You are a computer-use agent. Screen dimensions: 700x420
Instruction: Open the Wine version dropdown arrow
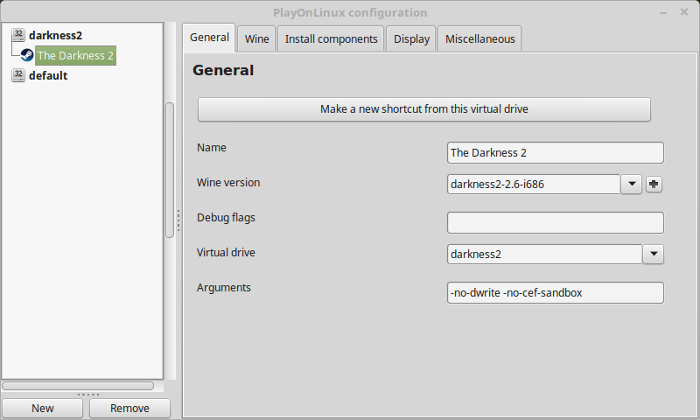631,184
